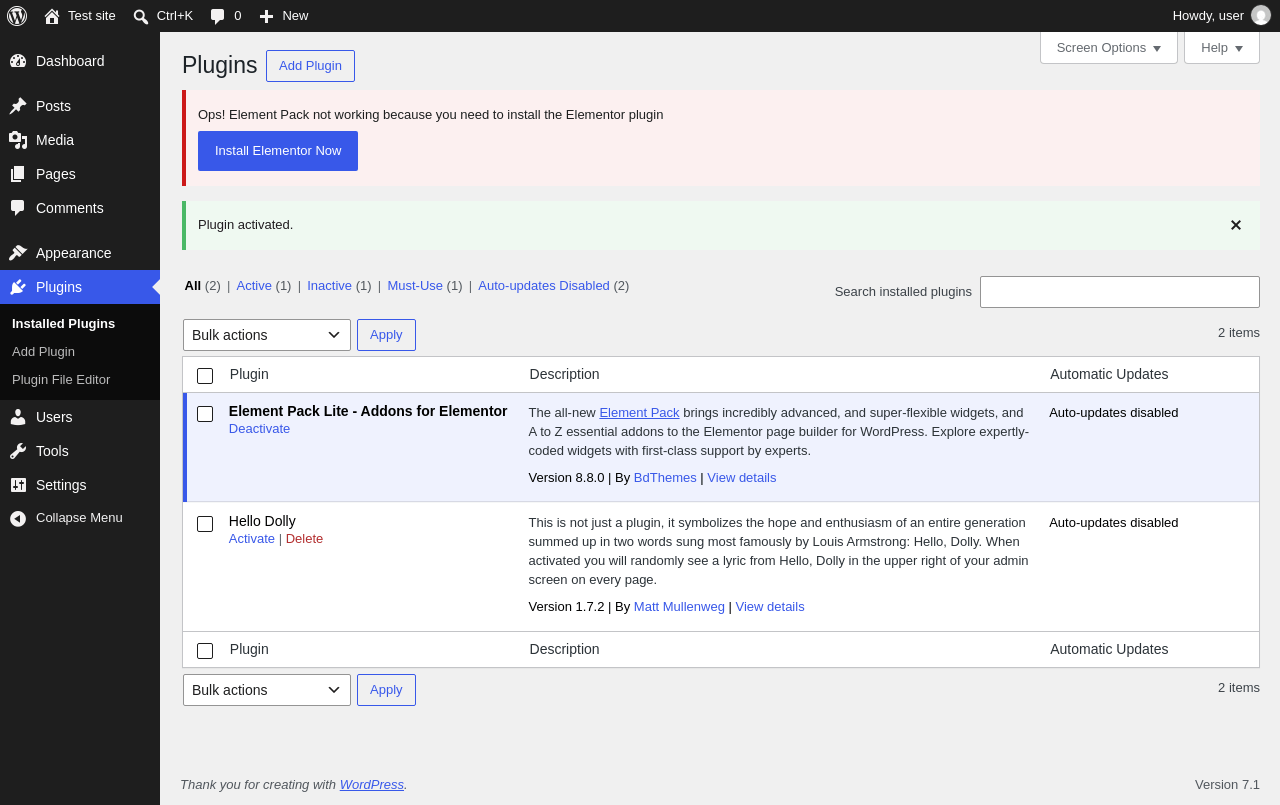Expand Screen Options panel
Image resolution: width=1280 pixels, height=805 pixels.
click(1109, 47)
